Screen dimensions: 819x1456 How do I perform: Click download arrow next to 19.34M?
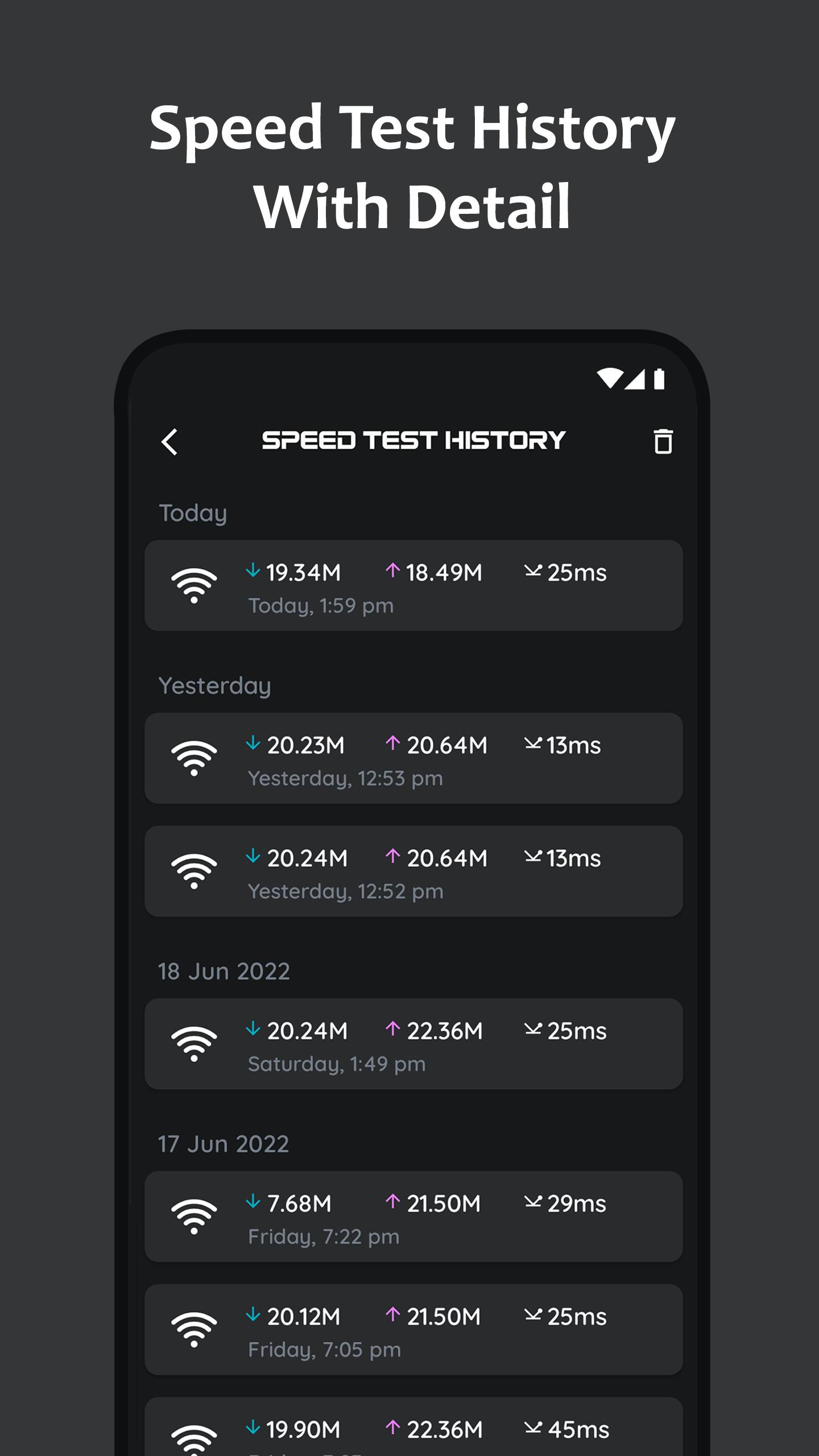click(x=253, y=570)
